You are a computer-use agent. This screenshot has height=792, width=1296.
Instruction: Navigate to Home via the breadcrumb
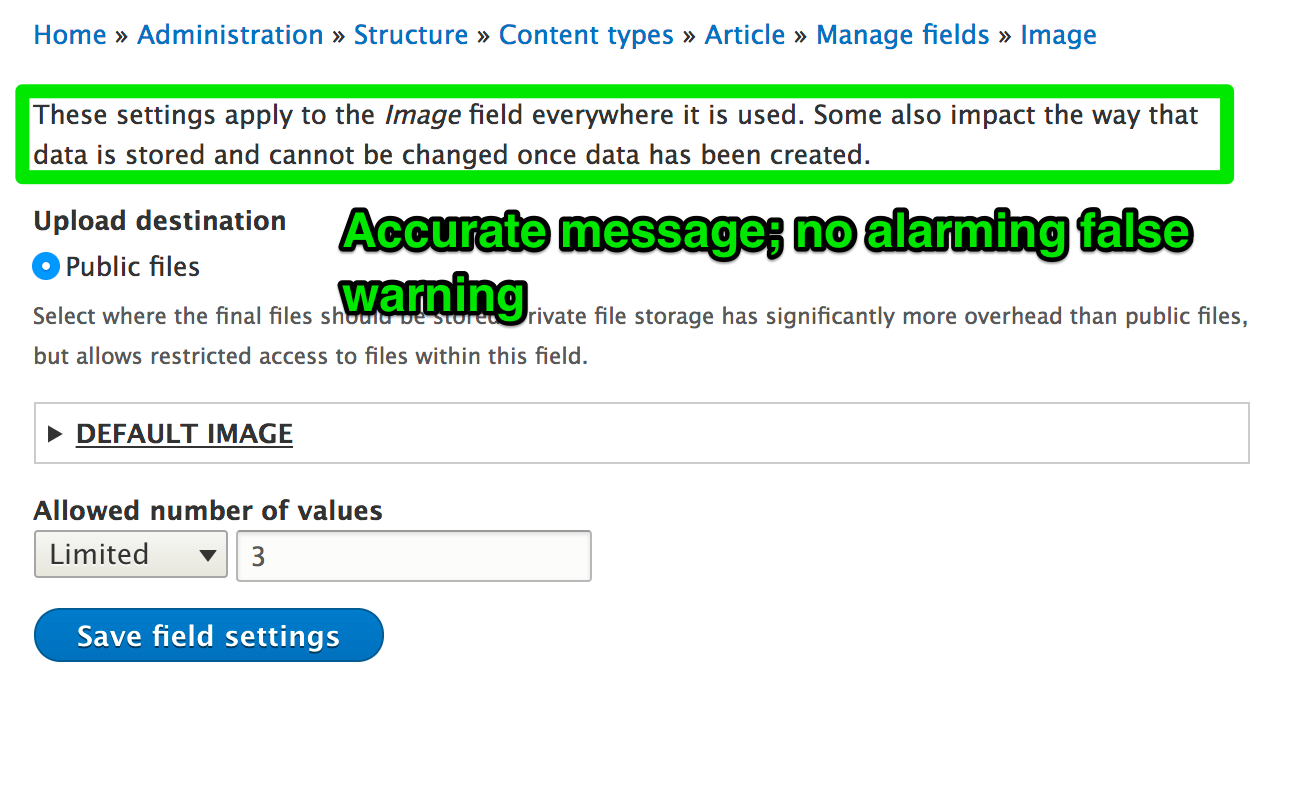69,34
